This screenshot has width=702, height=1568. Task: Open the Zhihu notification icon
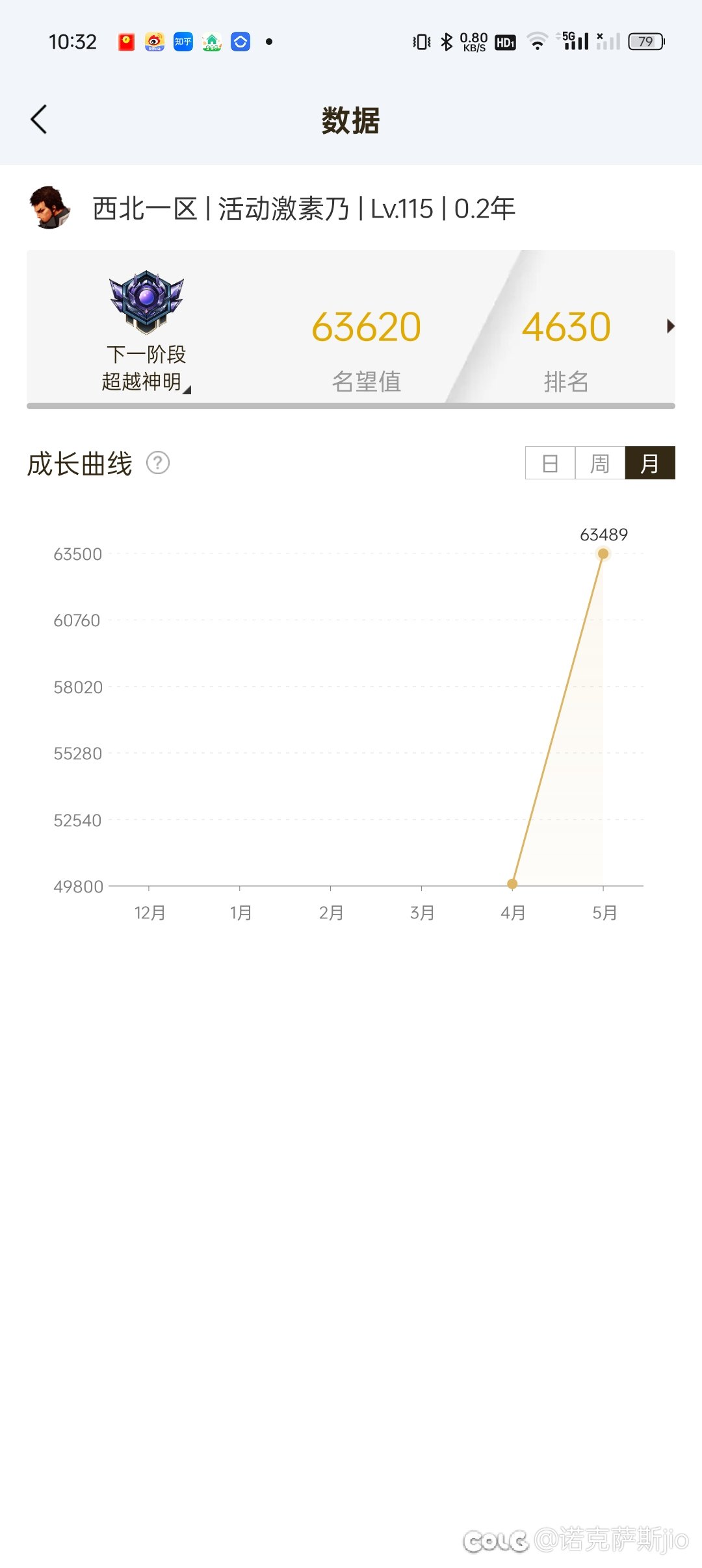point(183,42)
